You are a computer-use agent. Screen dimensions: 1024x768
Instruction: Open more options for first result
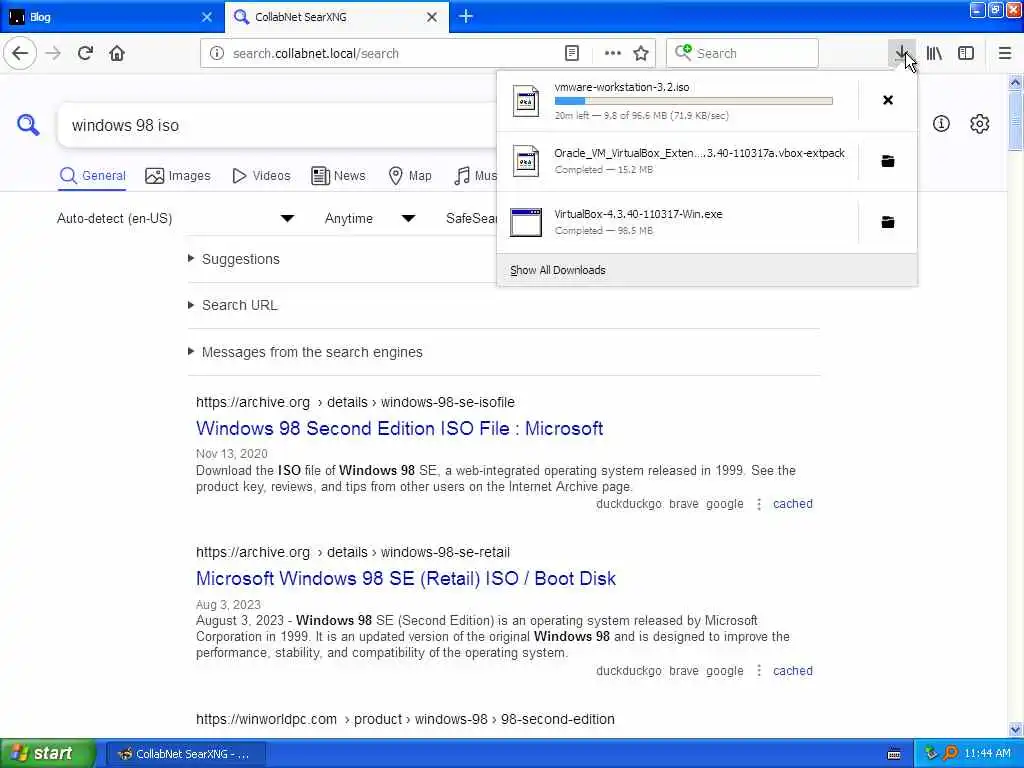[758, 504]
